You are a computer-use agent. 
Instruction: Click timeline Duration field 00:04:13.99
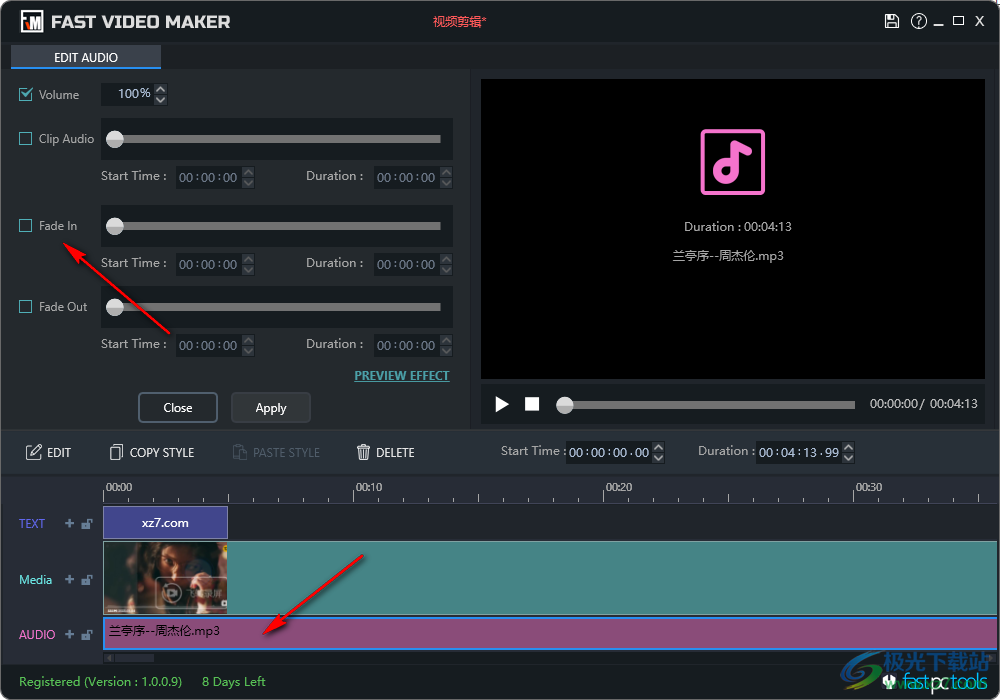[x=799, y=452]
